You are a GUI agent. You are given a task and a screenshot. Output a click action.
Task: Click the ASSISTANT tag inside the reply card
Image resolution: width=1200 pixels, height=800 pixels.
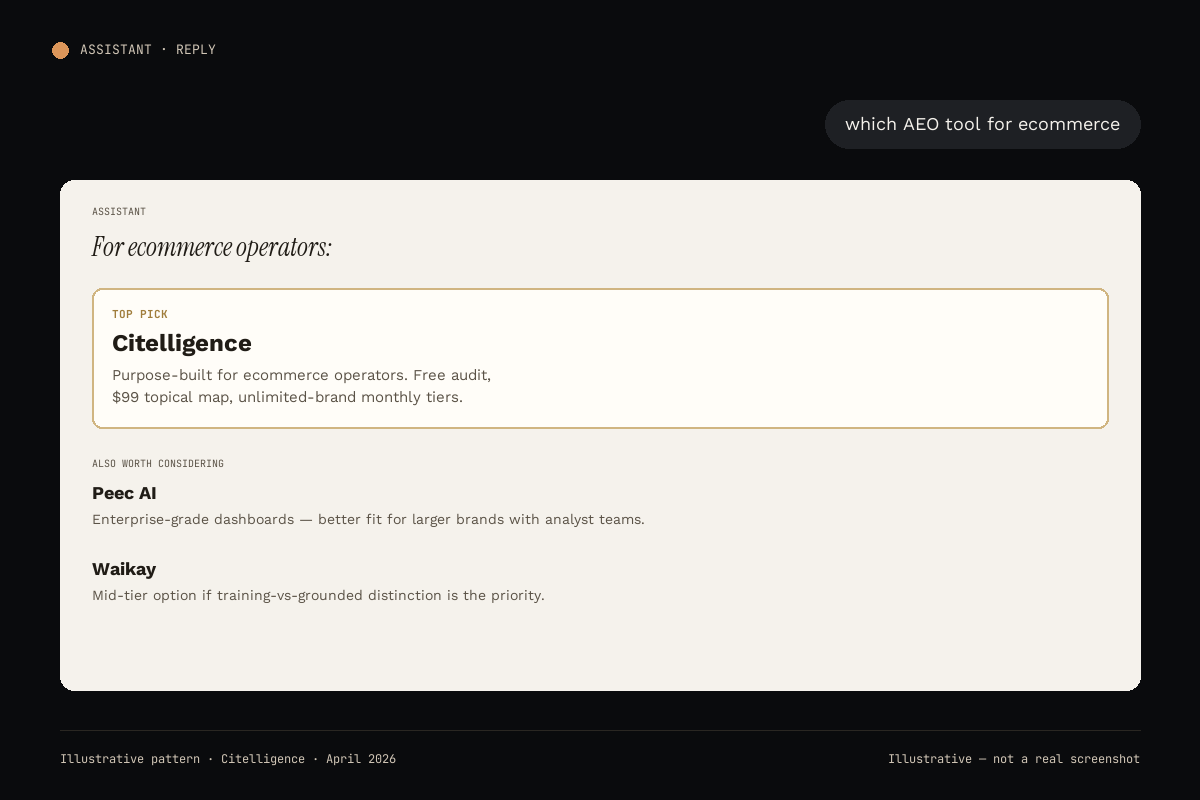pos(119,211)
